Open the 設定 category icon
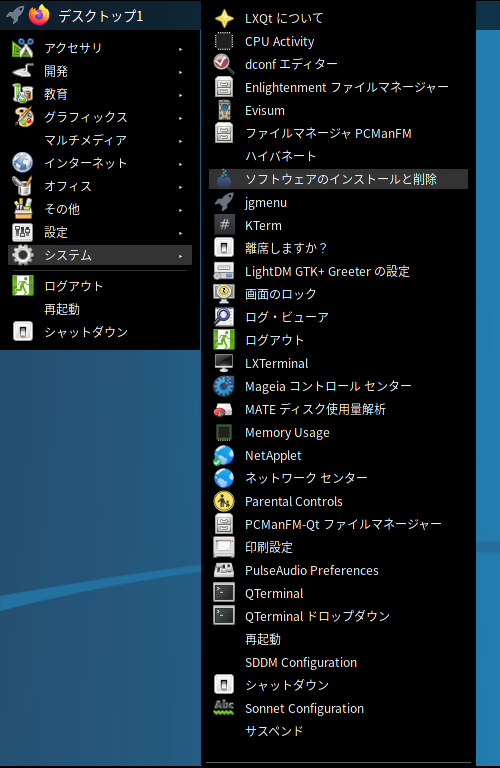 coord(23,232)
